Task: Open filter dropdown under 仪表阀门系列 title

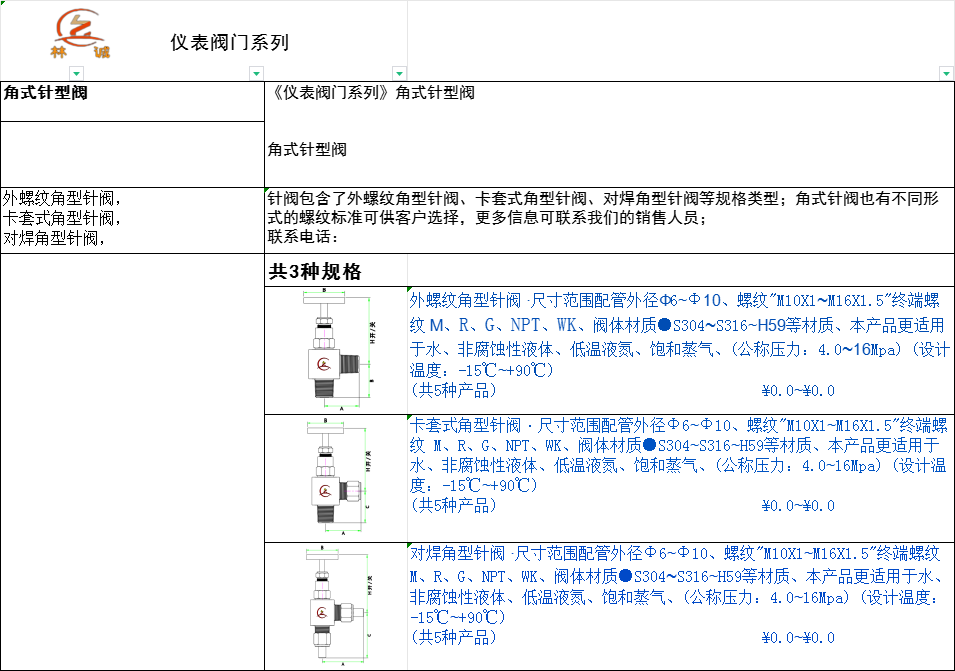Action: (x=256, y=73)
